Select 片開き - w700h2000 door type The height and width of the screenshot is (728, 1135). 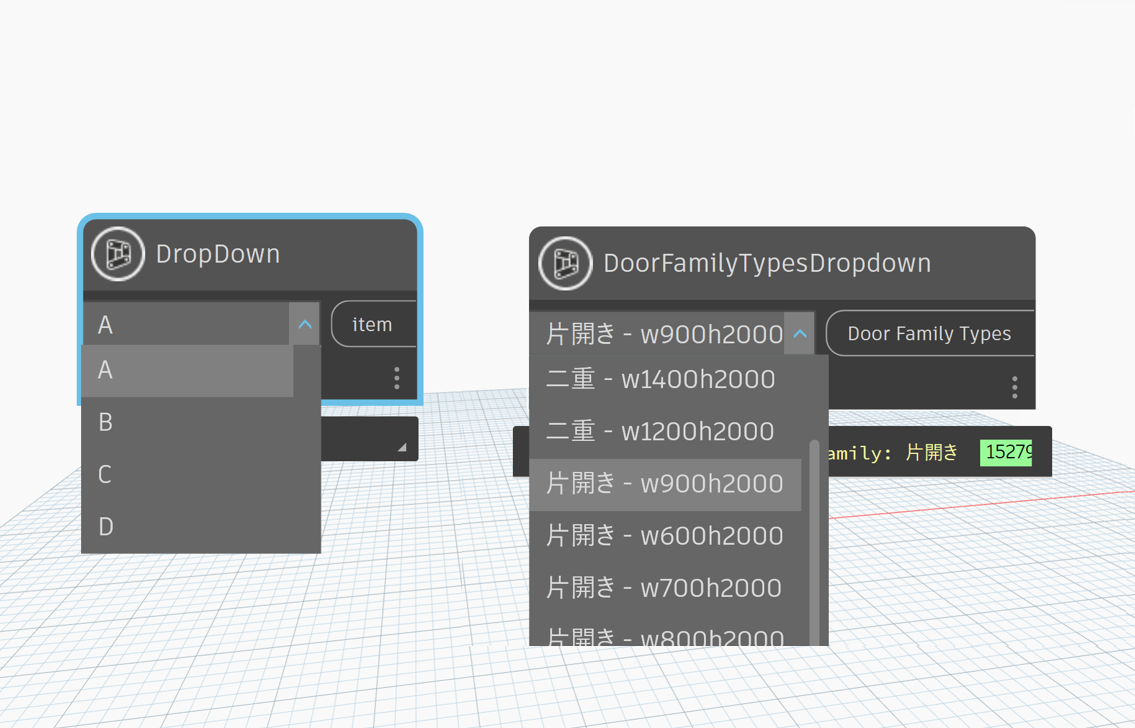[x=665, y=588]
